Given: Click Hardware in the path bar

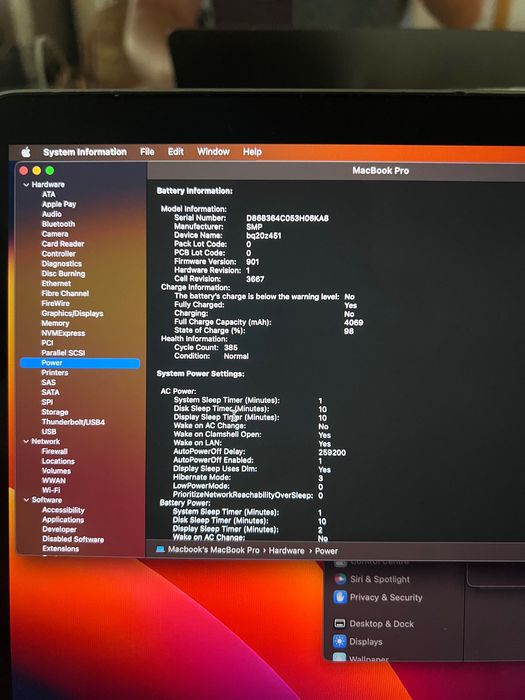Looking at the screenshot, I should point(286,551).
